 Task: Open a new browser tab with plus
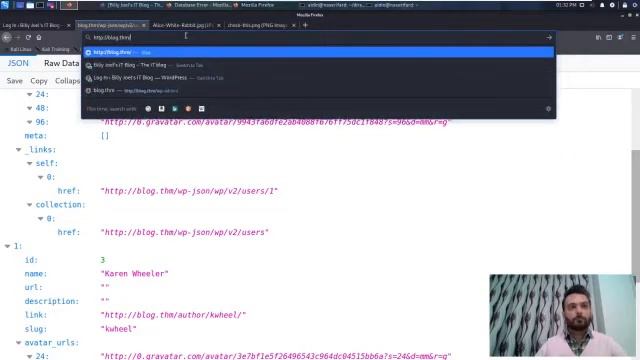tap(305, 25)
